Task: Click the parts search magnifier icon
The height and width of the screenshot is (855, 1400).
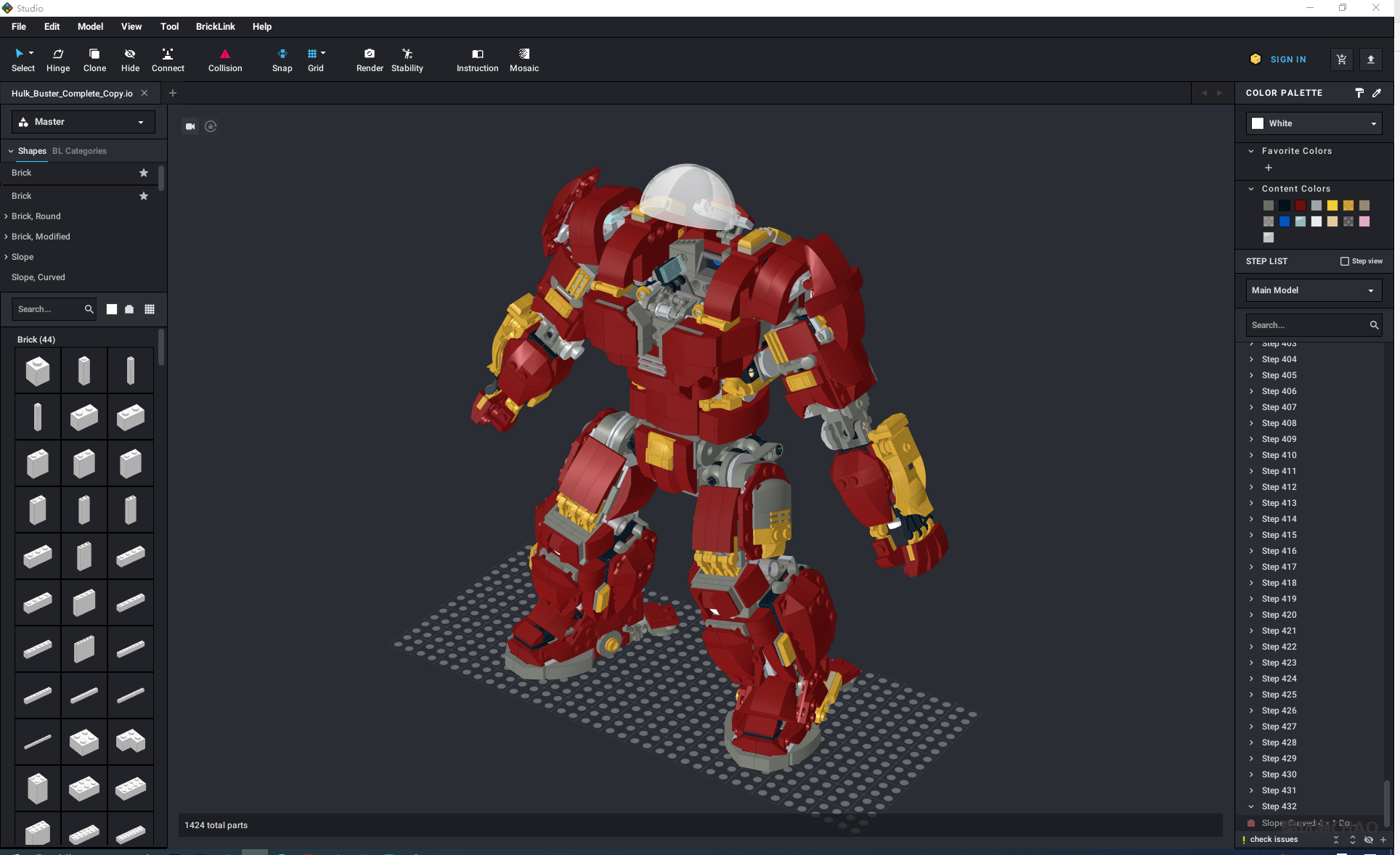Action: 89,309
